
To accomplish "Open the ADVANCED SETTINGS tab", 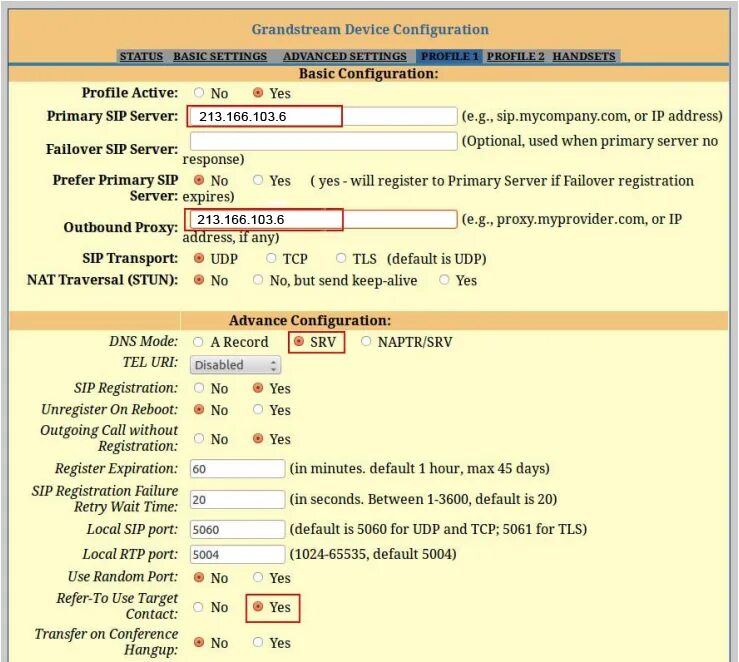I will (345, 56).
